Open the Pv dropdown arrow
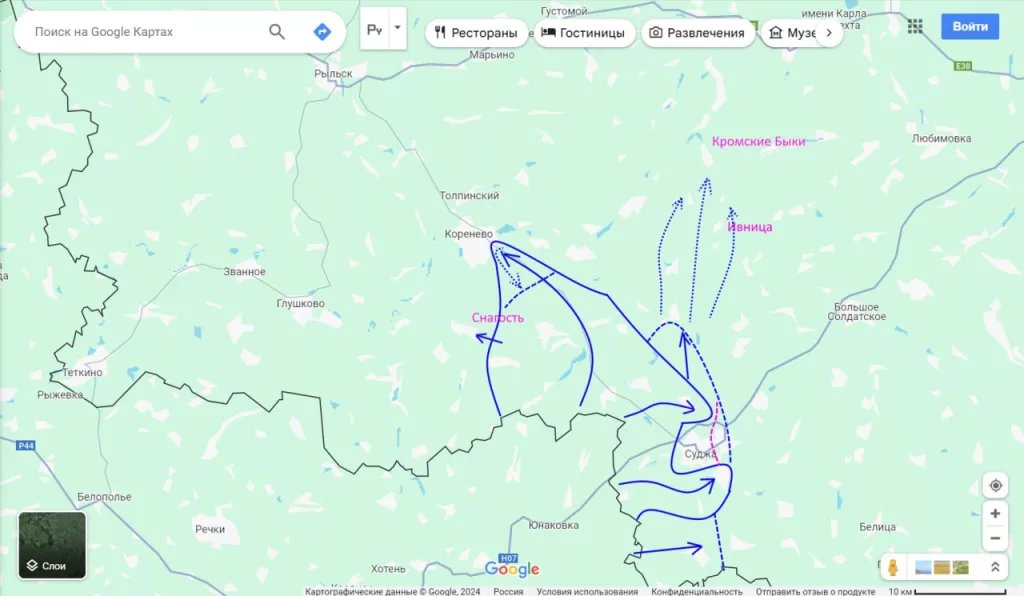The height and width of the screenshot is (596, 1024). click(x=397, y=28)
